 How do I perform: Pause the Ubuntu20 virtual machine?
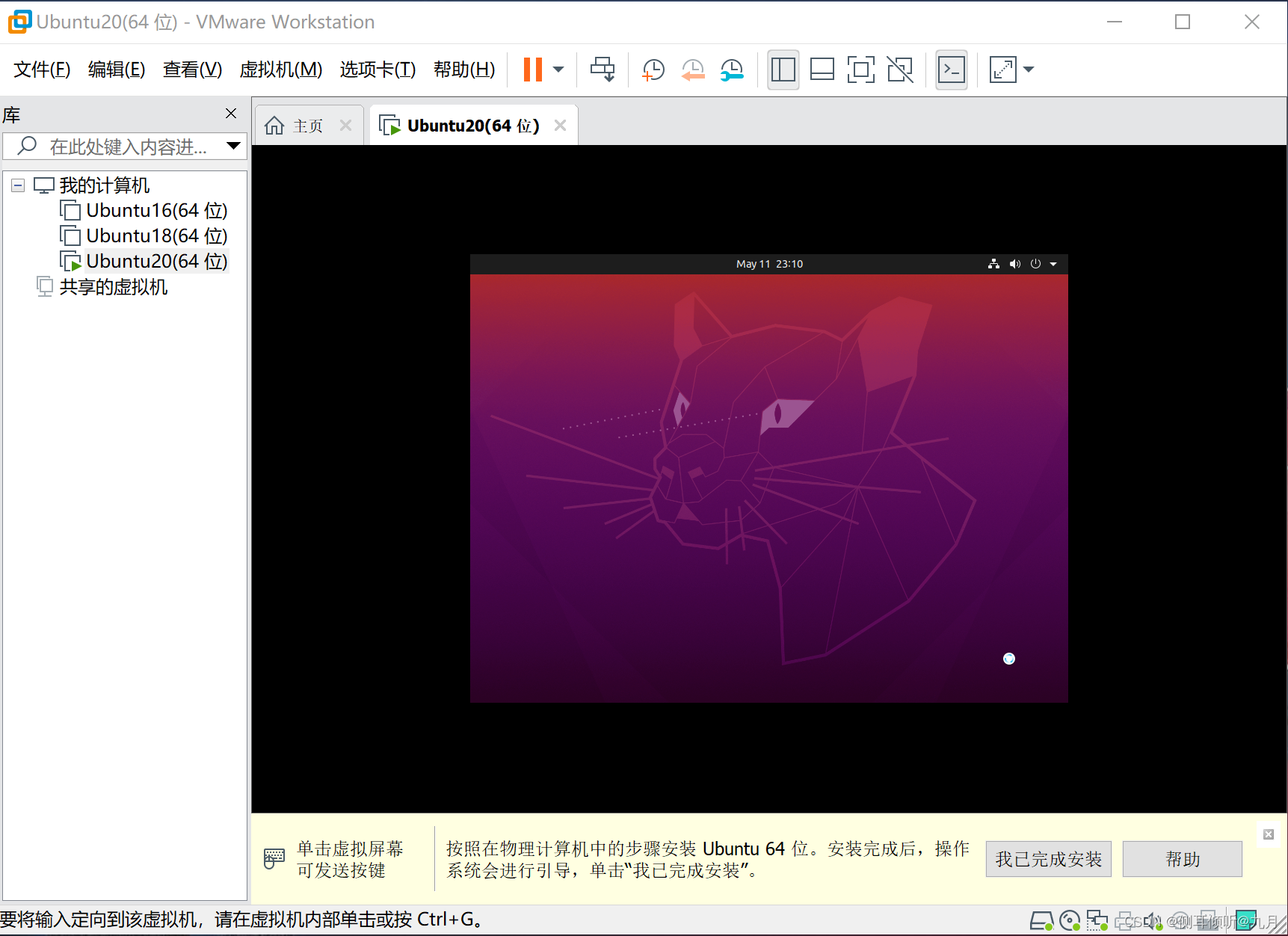click(532, 69)
